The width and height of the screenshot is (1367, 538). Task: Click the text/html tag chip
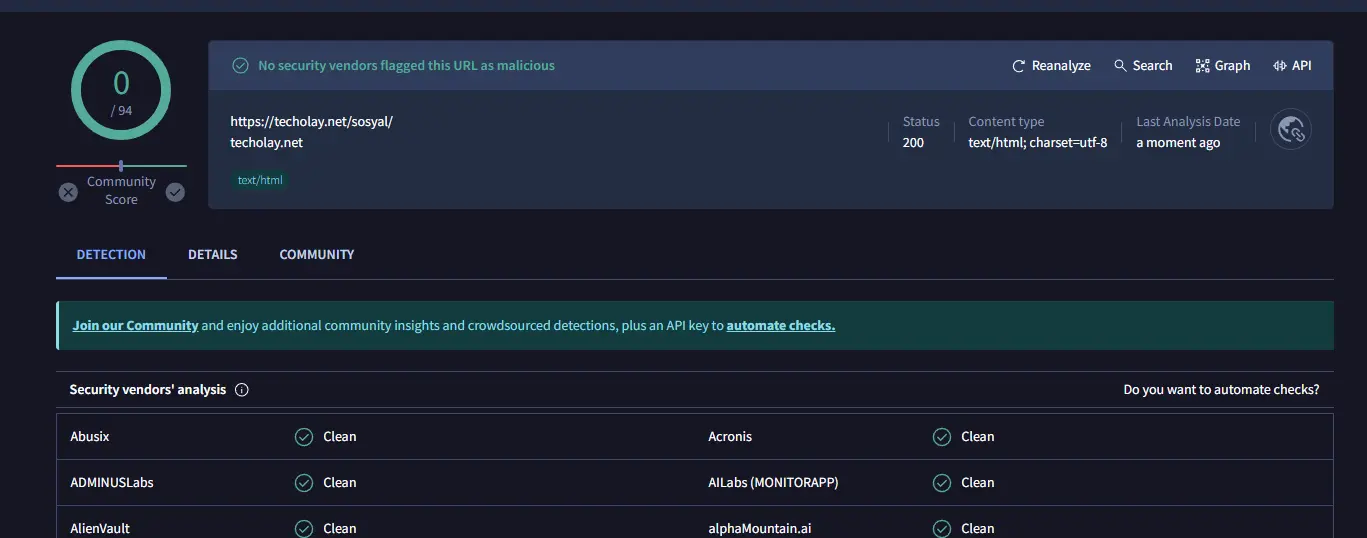tap(260, 181)
